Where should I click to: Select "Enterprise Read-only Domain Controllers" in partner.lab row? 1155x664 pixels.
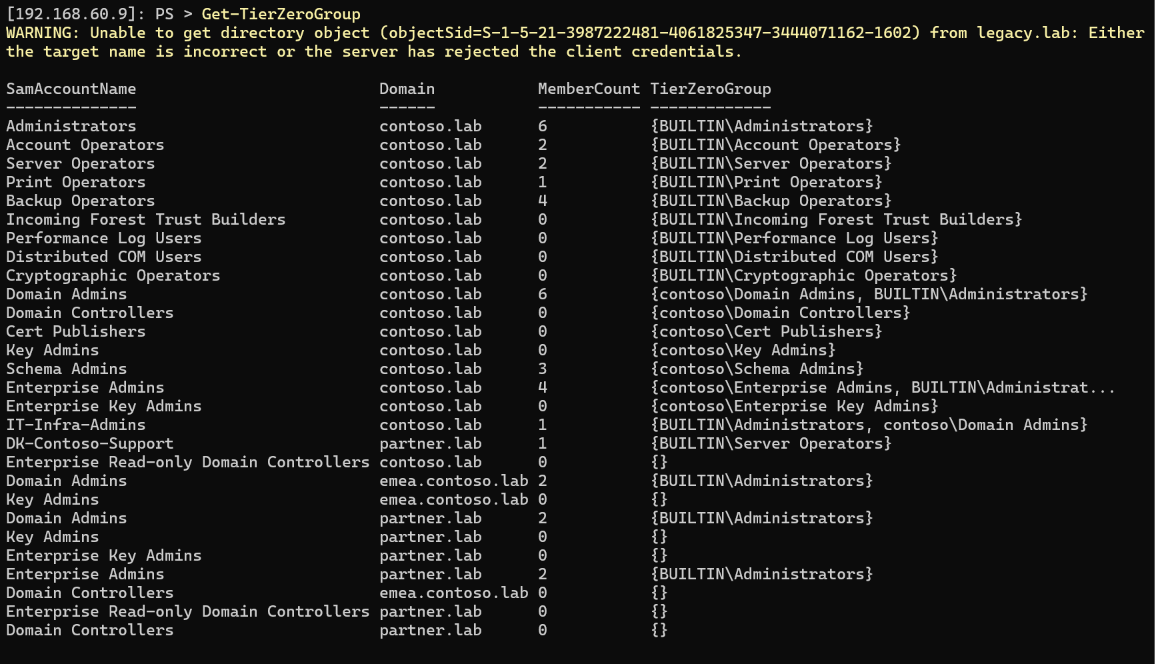tap(187, 612)
